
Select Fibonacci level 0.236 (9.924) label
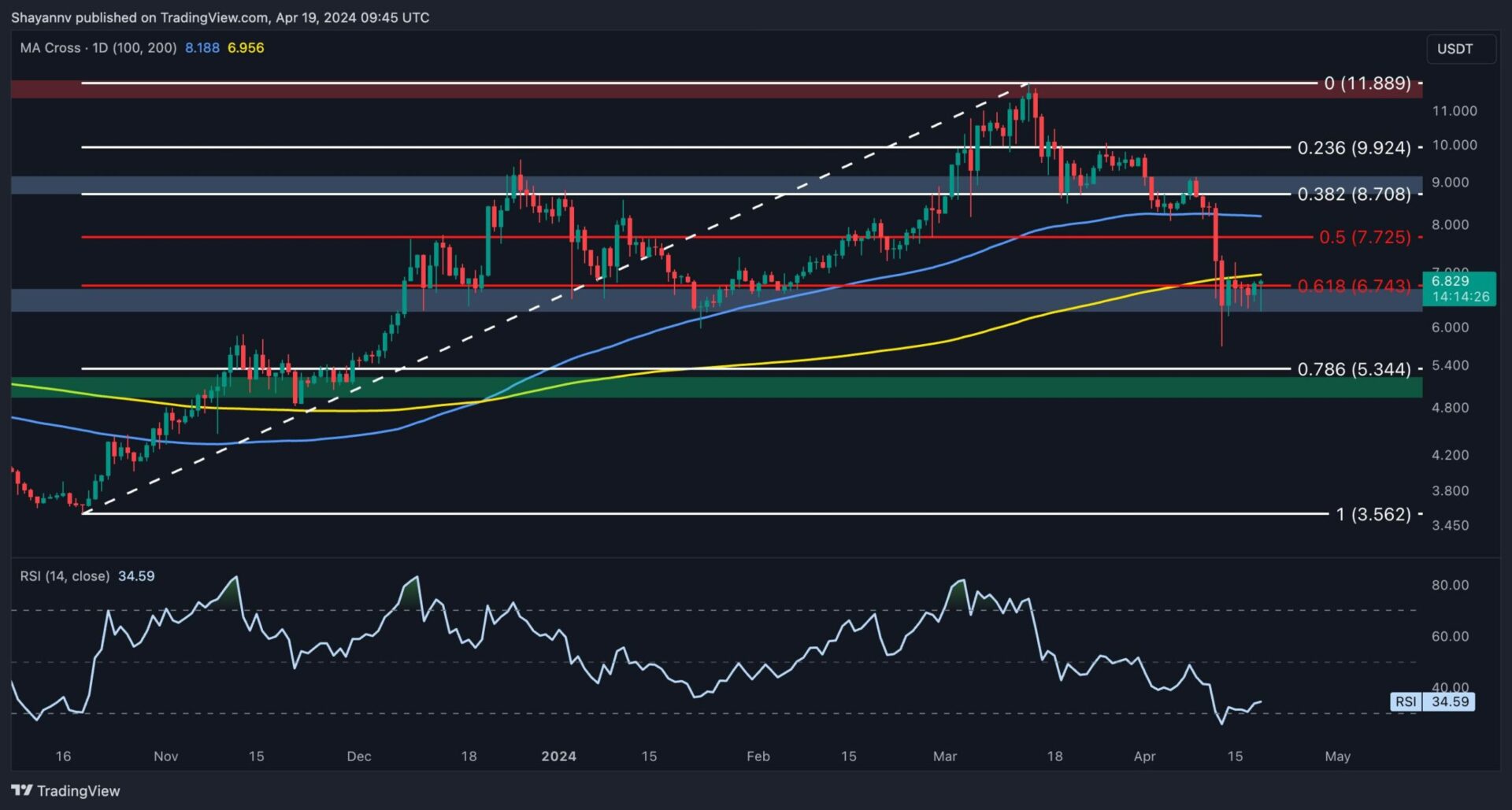[1354, 147]
